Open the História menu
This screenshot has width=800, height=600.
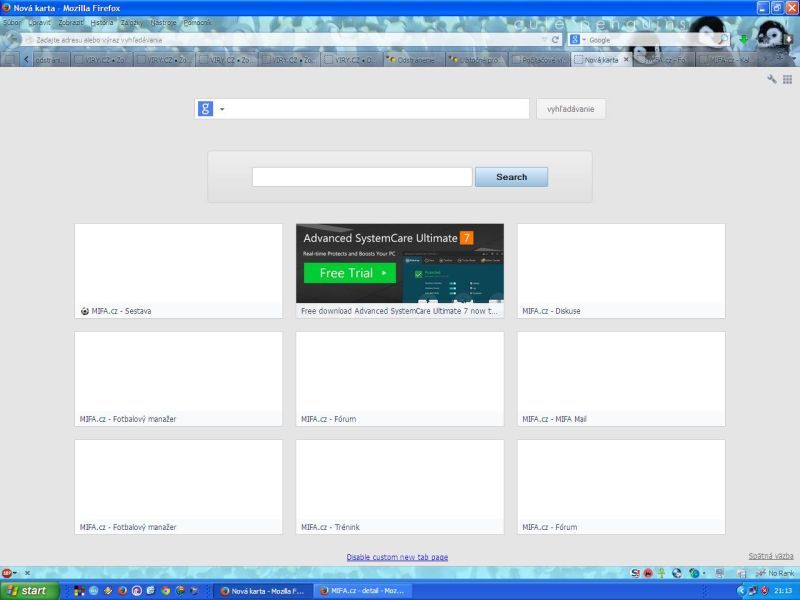click(102, 22)
